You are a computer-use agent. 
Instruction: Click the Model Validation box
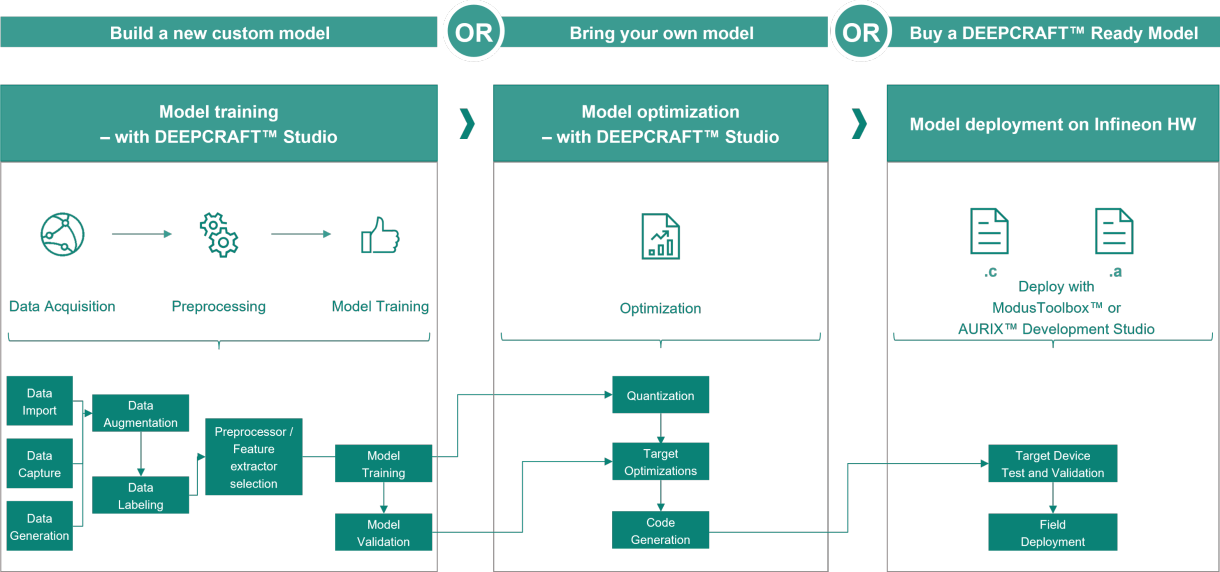coord(384,532)
